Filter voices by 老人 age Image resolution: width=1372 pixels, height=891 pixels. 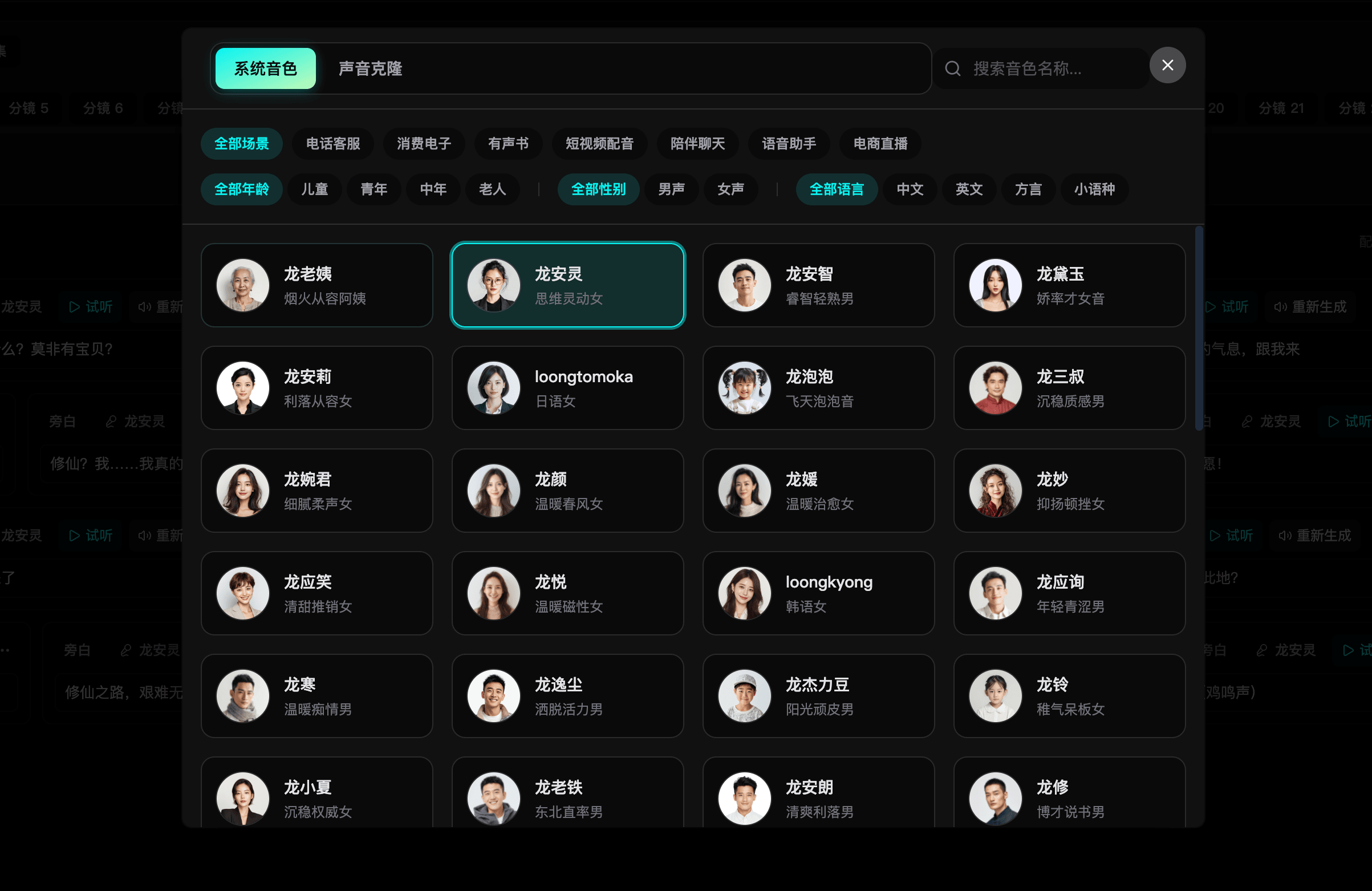(x=492, y=189)
